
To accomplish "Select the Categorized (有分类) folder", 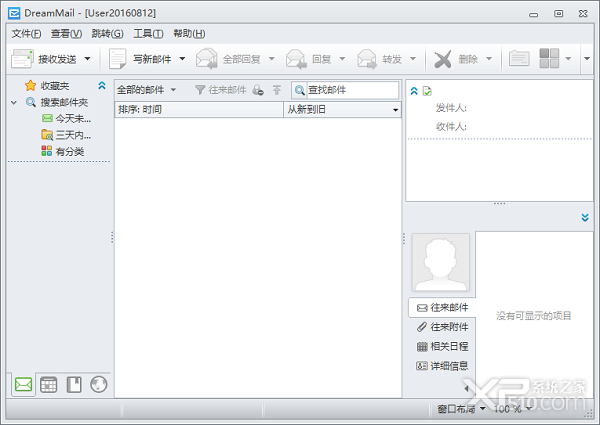I will point(62,151).
